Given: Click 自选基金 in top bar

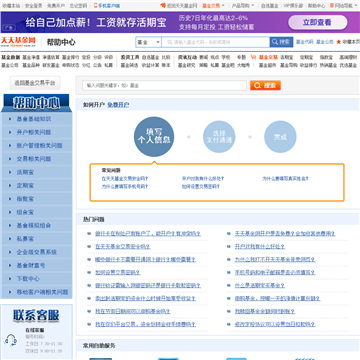Looking at the screenshot, I should (269, 6).
